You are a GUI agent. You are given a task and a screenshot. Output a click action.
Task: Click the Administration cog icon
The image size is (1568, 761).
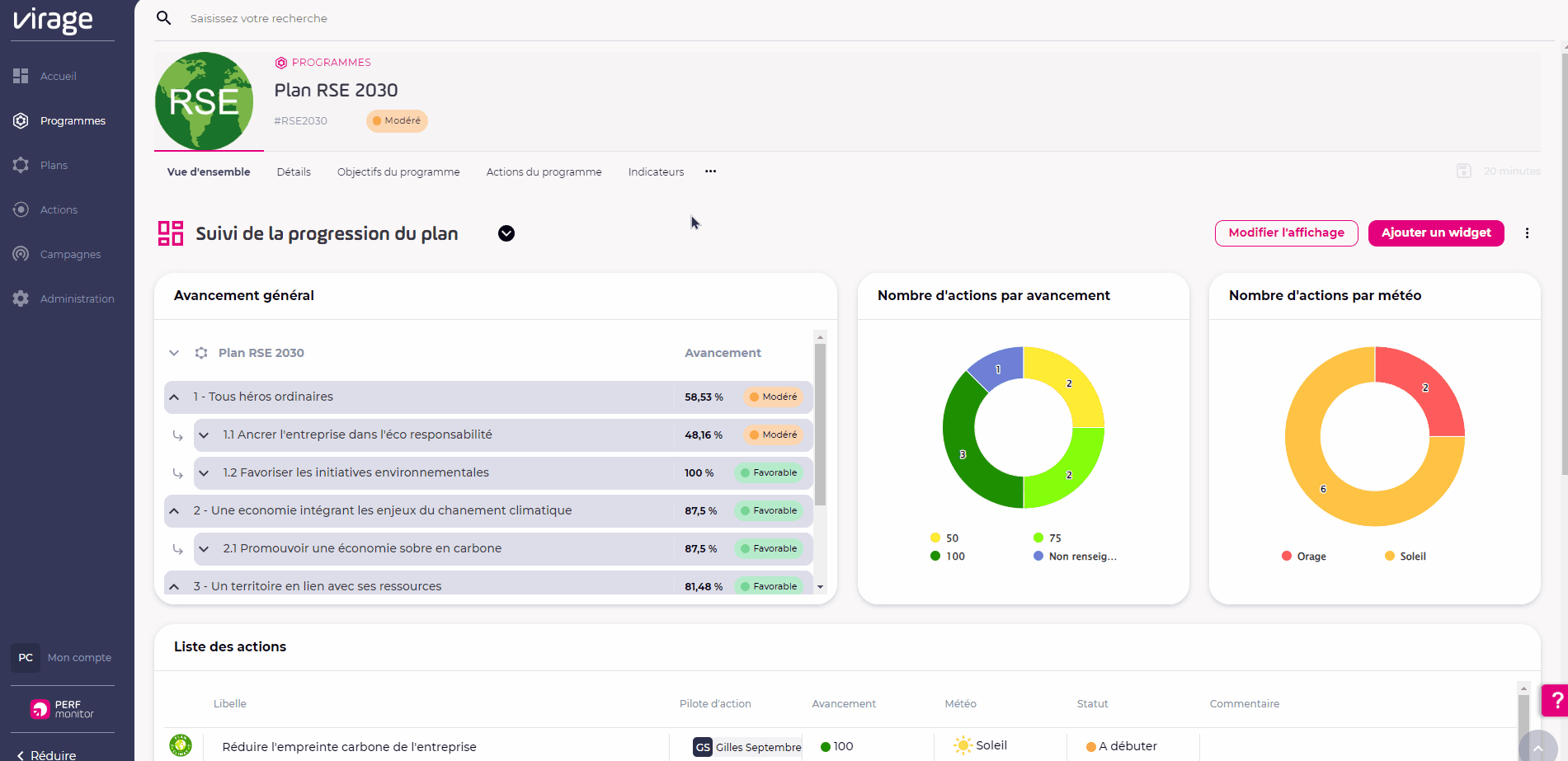pos(21,298)
